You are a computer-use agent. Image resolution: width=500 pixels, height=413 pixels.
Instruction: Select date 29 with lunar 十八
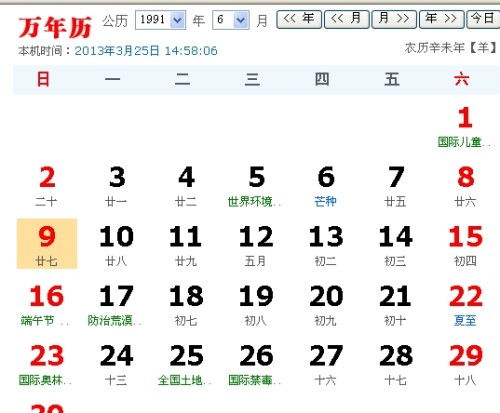click(465, 364)
